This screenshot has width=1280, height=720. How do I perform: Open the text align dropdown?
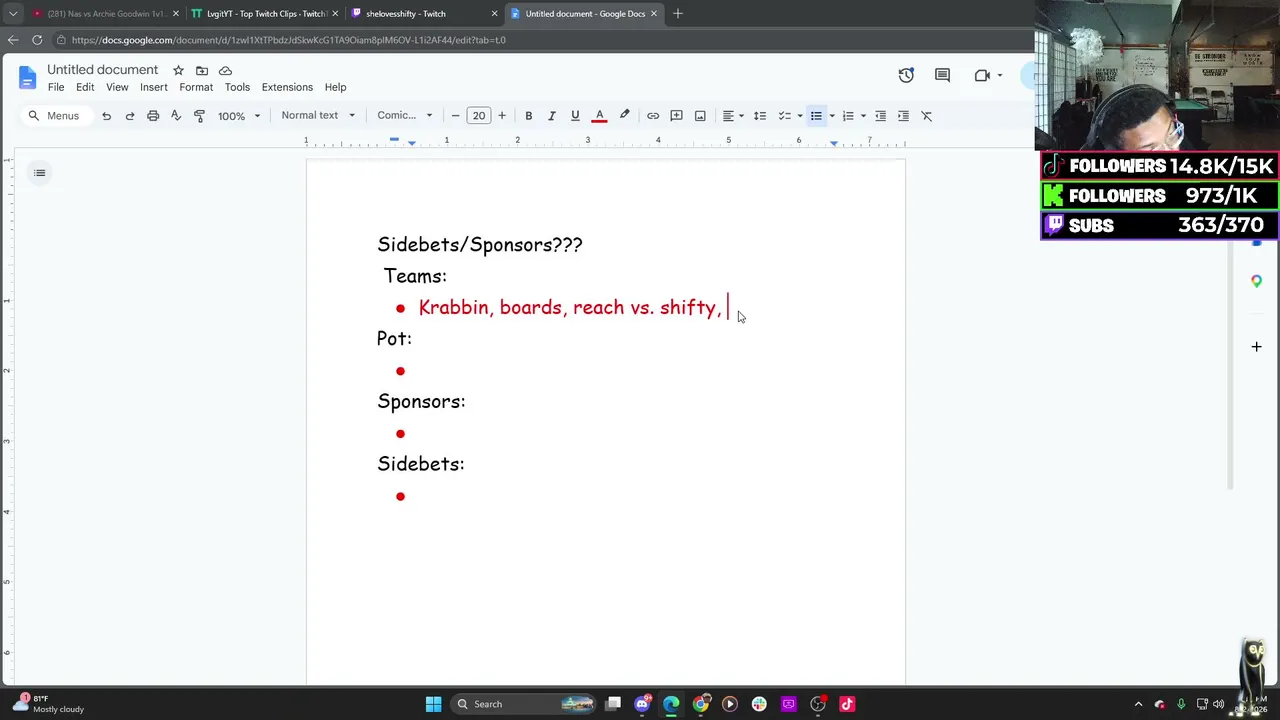[733, 116]
